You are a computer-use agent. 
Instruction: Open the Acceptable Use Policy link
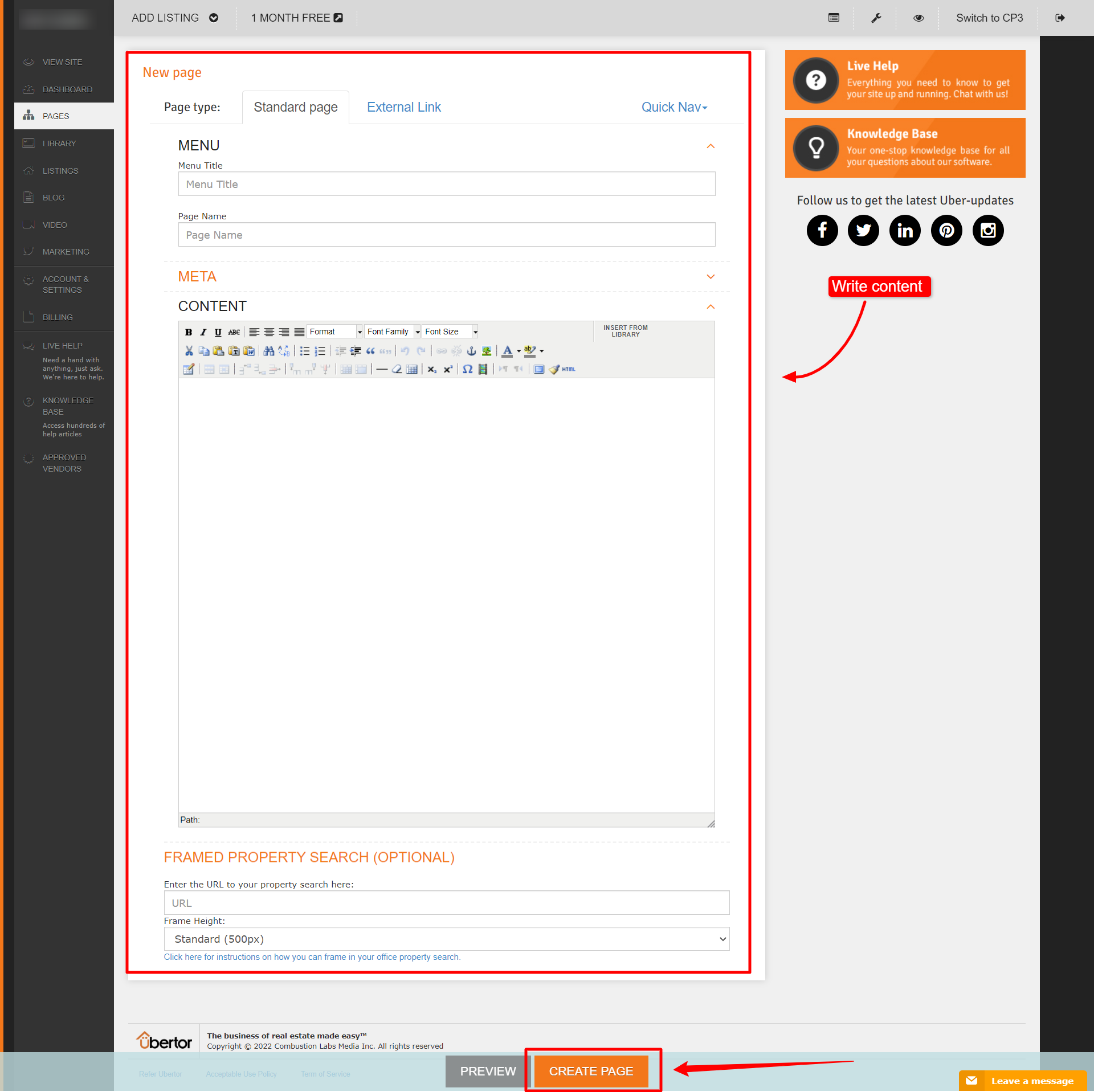(241, 1073)
